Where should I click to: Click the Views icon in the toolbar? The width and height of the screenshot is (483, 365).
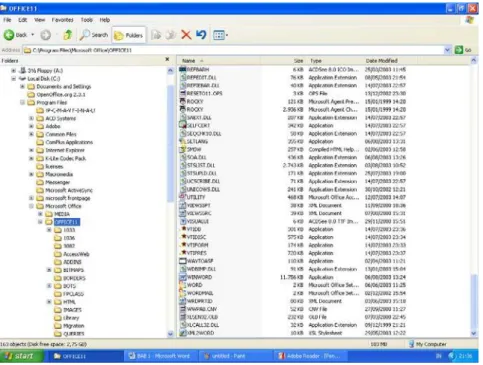pyautogui.click(x=219, y=35)
